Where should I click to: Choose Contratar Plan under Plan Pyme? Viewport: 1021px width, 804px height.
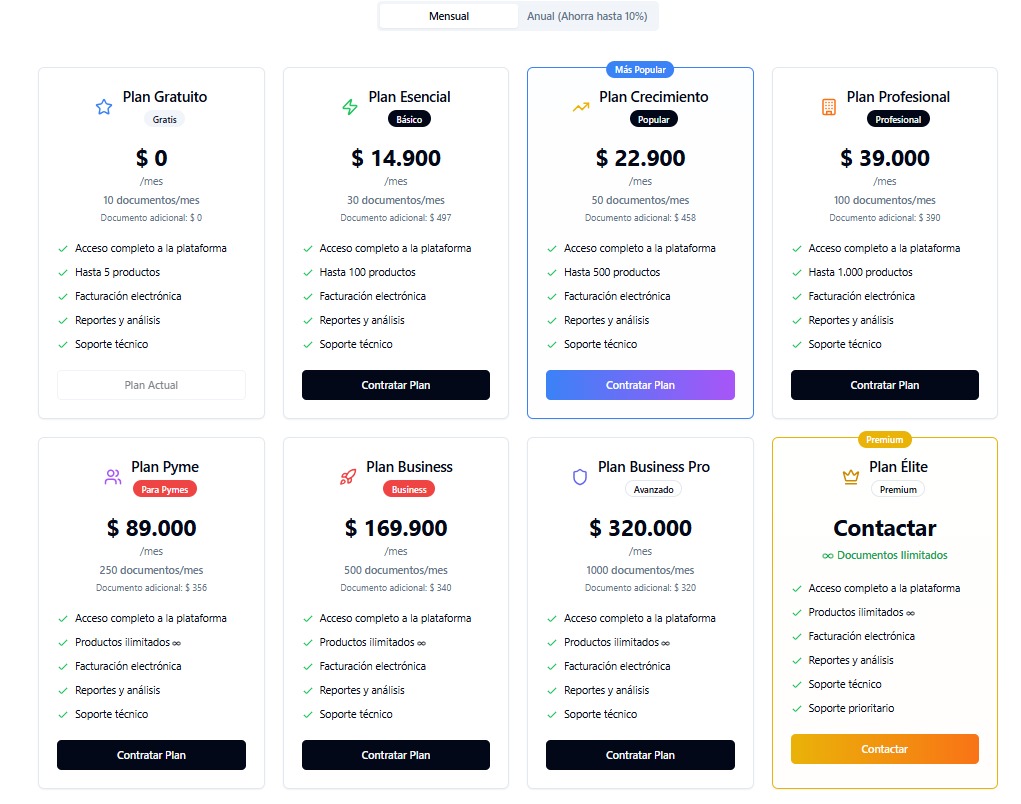[x=151, y=755]
